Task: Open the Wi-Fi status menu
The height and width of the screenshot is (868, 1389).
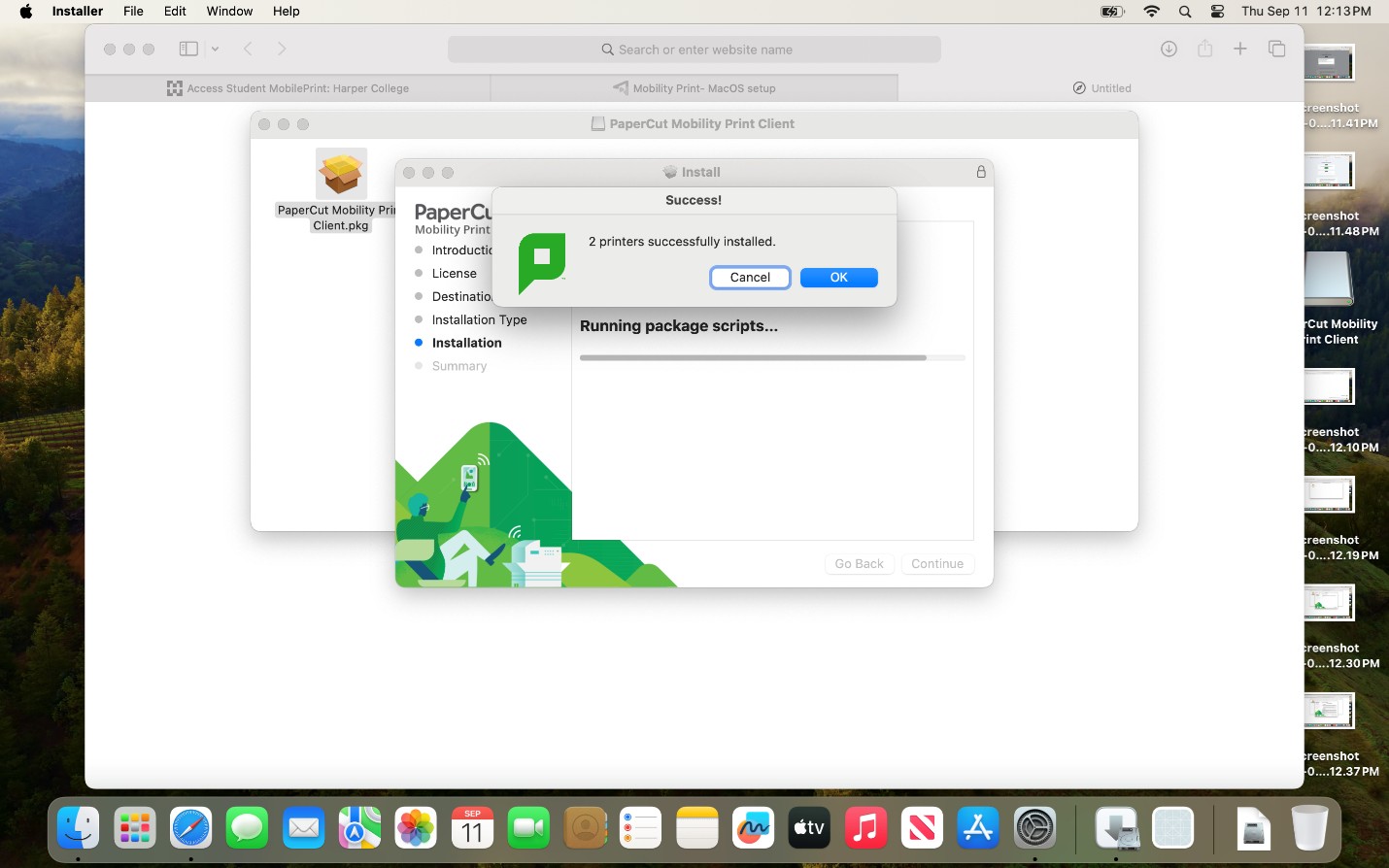Action: (1151, 12)
